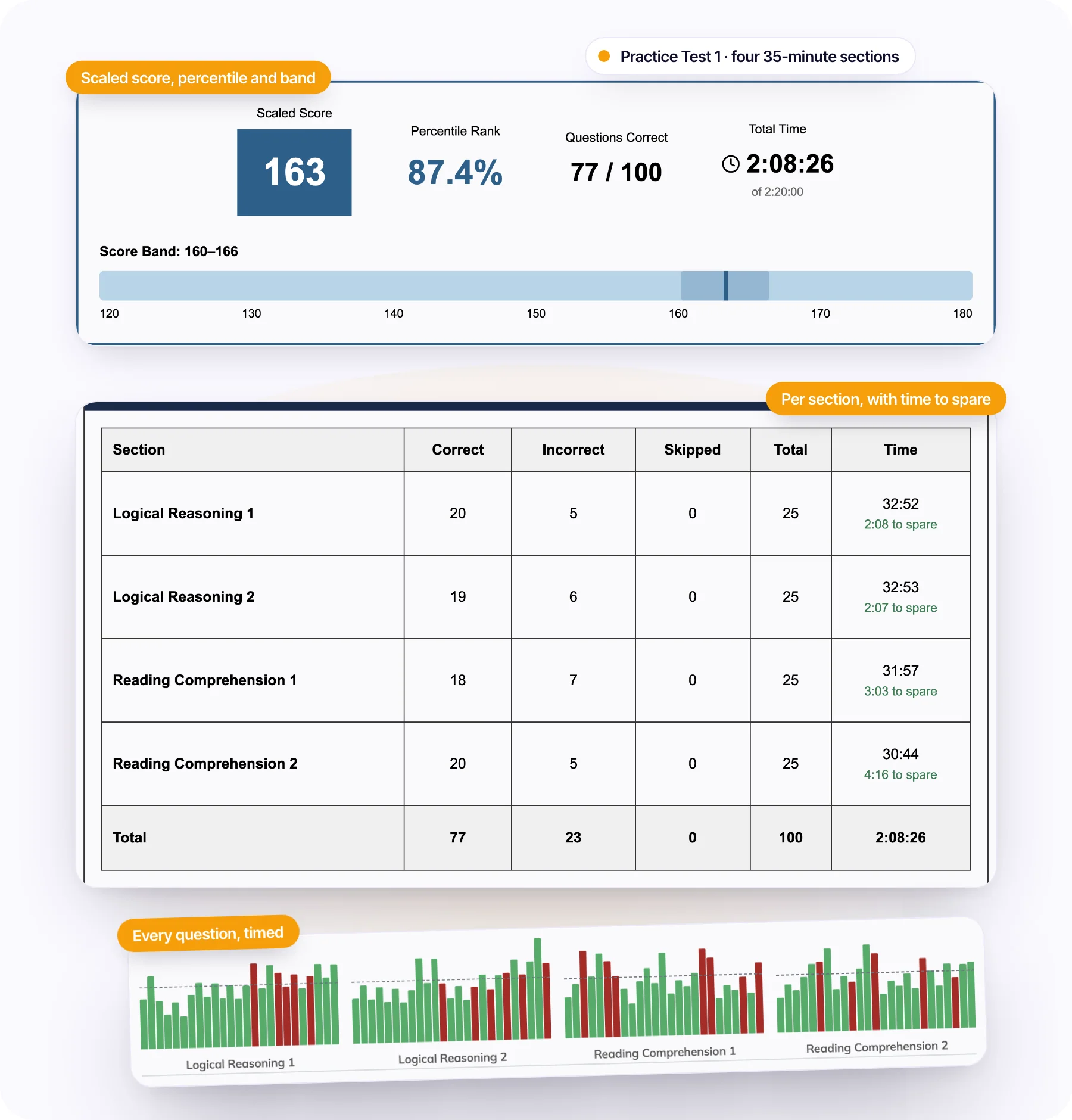1072x1120 pixels.
Task: Click the 'Every question, timed' tag
Action: [208, 934]
